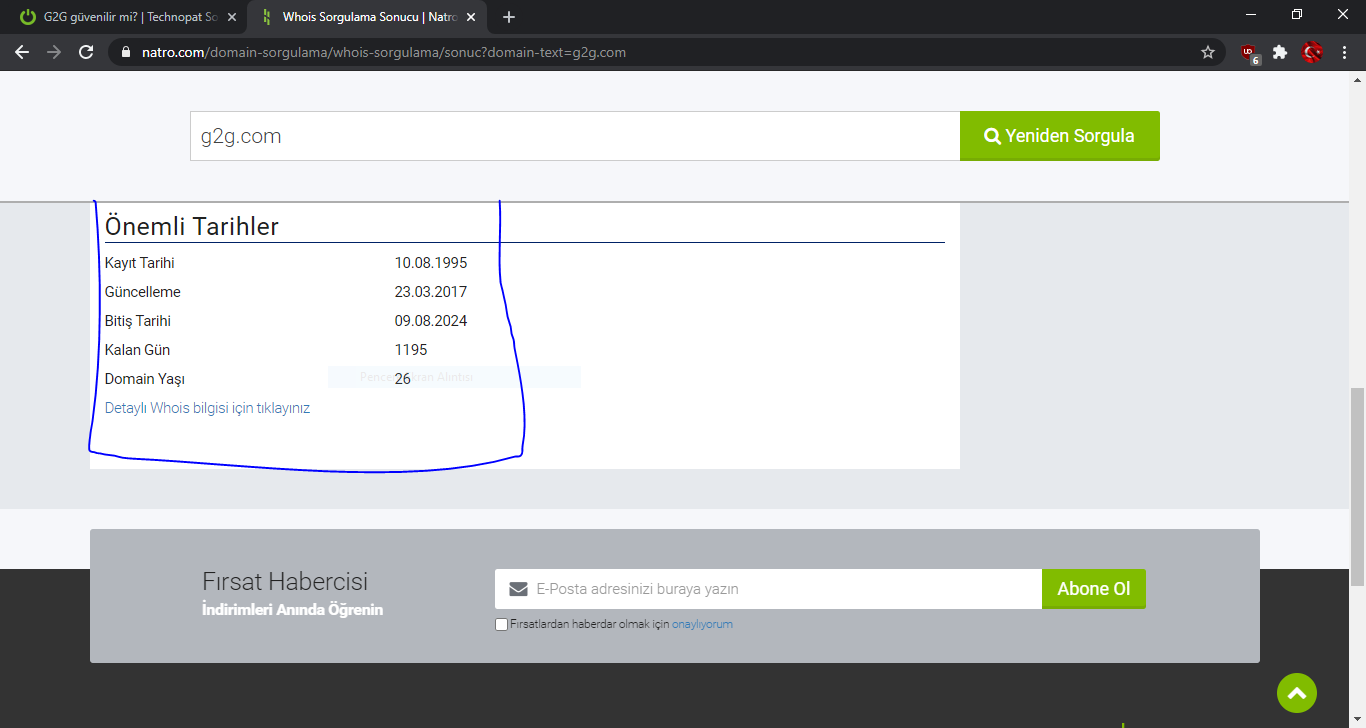Click the E-Posta adresinizi email field
1366x728 pixels.
click(x=768, y=589)
